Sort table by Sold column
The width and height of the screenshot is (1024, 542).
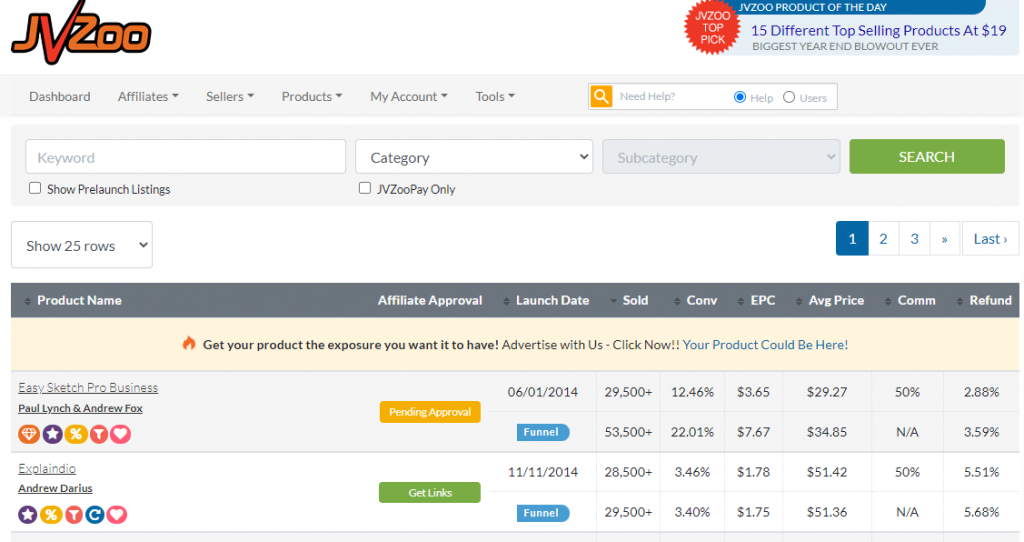pyautogui.click(x=635, y=300)
